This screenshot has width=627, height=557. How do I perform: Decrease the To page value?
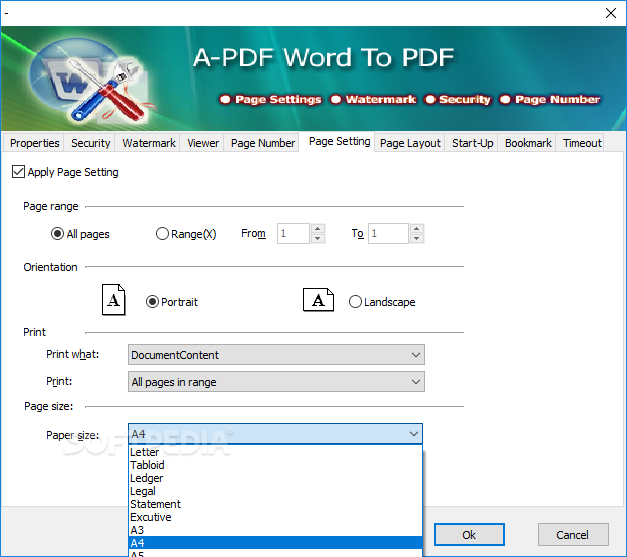(x=417, y=238)
